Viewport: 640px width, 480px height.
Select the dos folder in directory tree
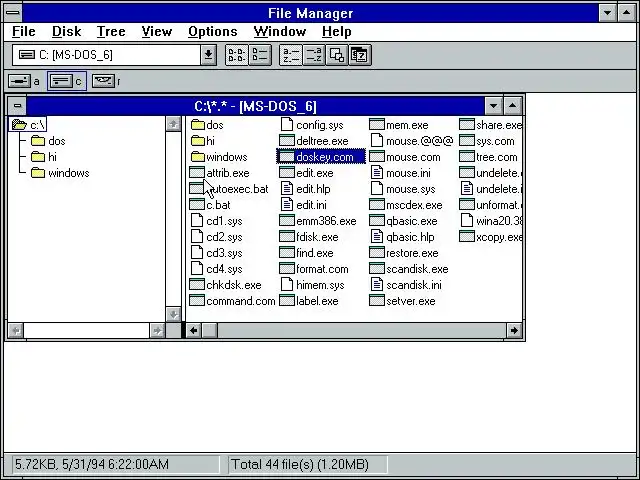coord(48,141)
